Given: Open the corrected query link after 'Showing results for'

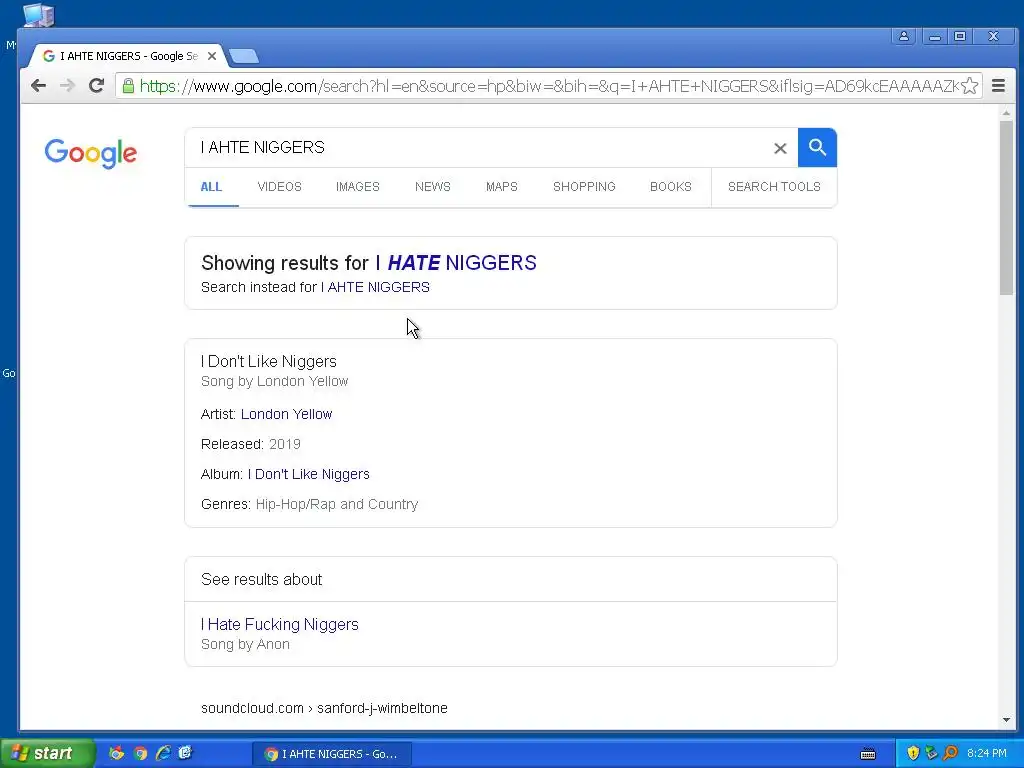Looking at the screenshot, I should tap(456, 263).
